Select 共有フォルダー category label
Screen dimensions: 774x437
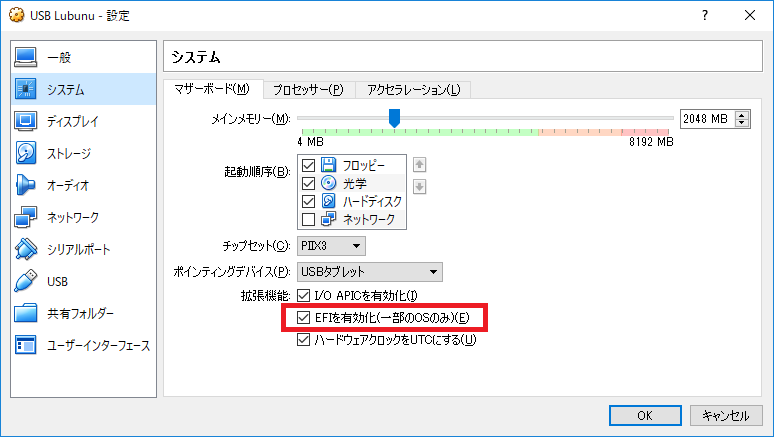coord(80,314)
